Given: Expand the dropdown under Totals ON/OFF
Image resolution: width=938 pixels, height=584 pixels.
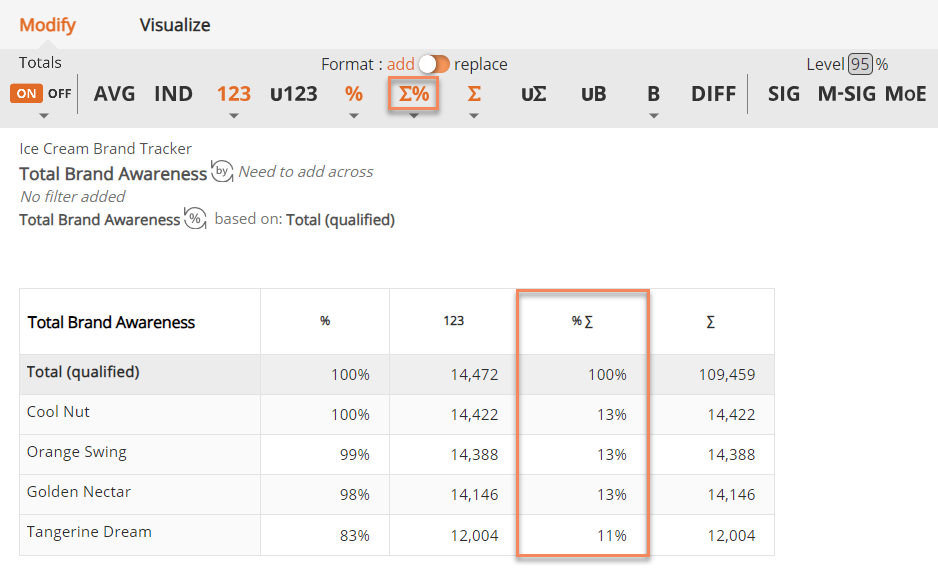Looking at the screenshot, I should click(x=44, y=116).
